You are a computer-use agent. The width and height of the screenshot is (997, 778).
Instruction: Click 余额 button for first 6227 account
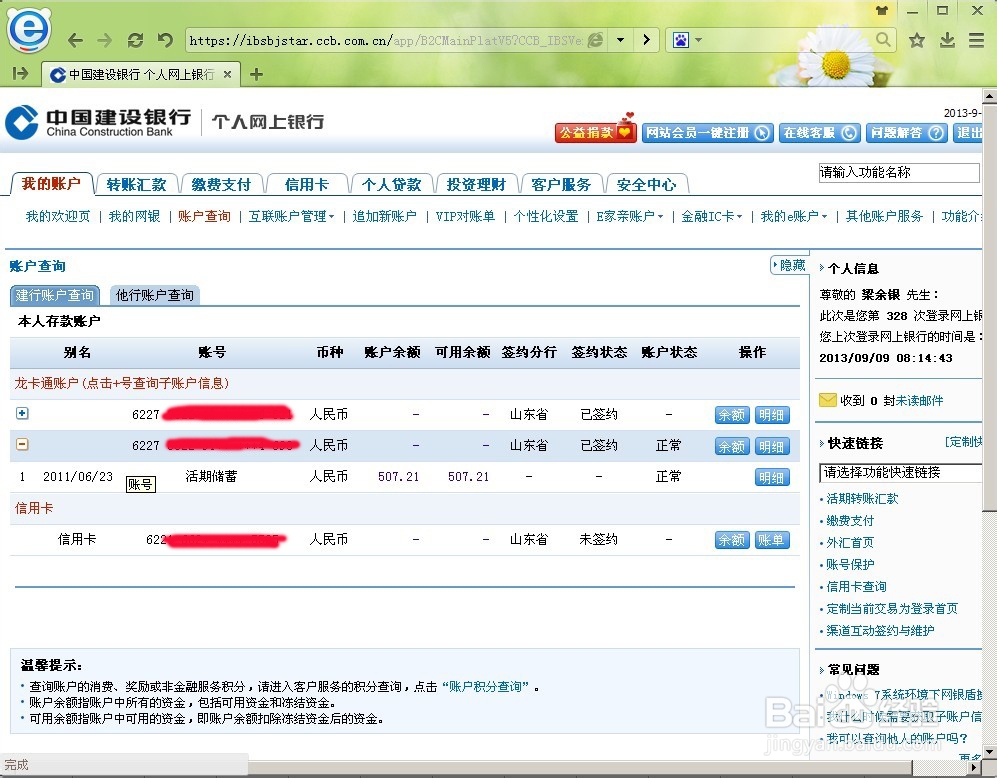(732, 415)
